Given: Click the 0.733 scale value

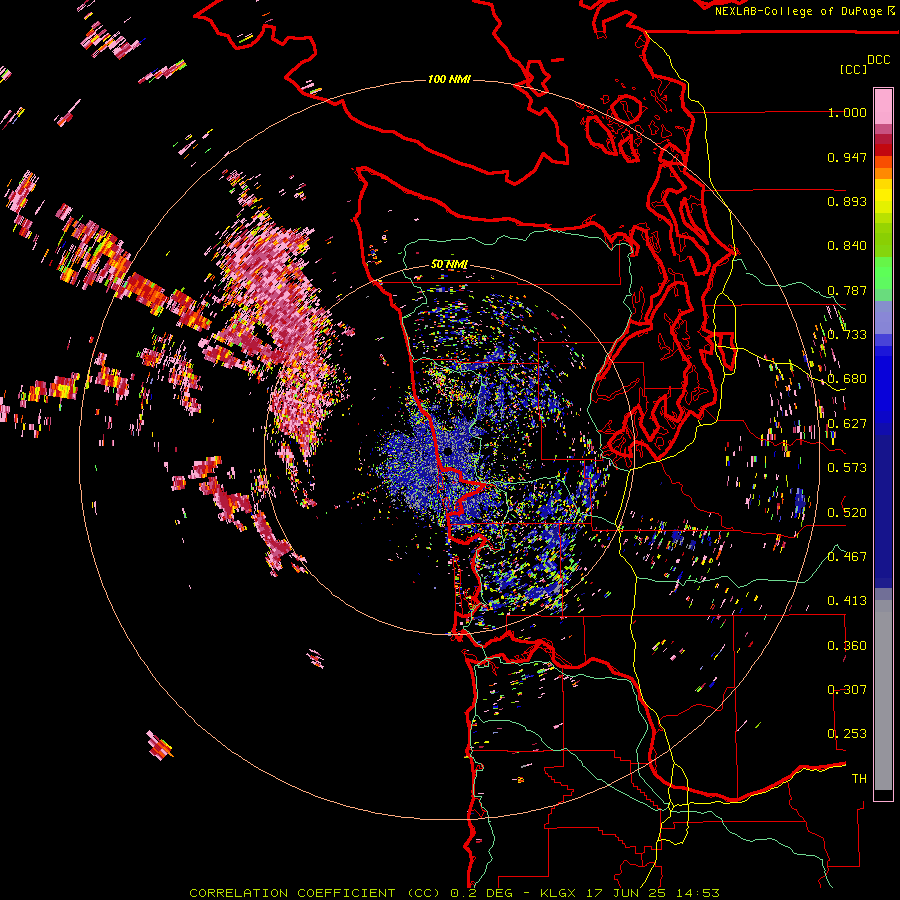Looking at the screenshot, I should pyautogui.click(x=847, y=335).
